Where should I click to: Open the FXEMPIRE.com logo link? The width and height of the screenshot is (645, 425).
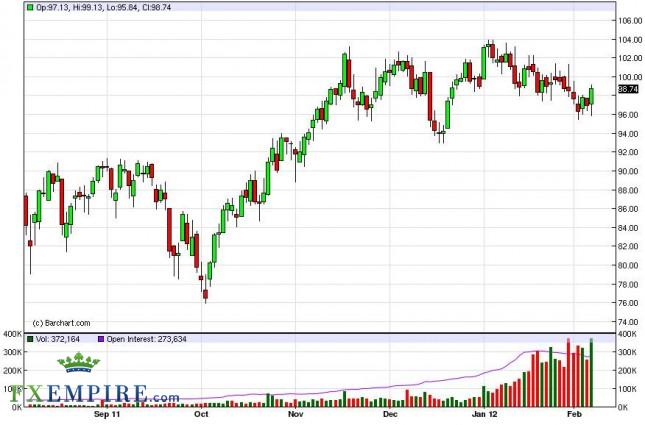[x=95, y=394]
